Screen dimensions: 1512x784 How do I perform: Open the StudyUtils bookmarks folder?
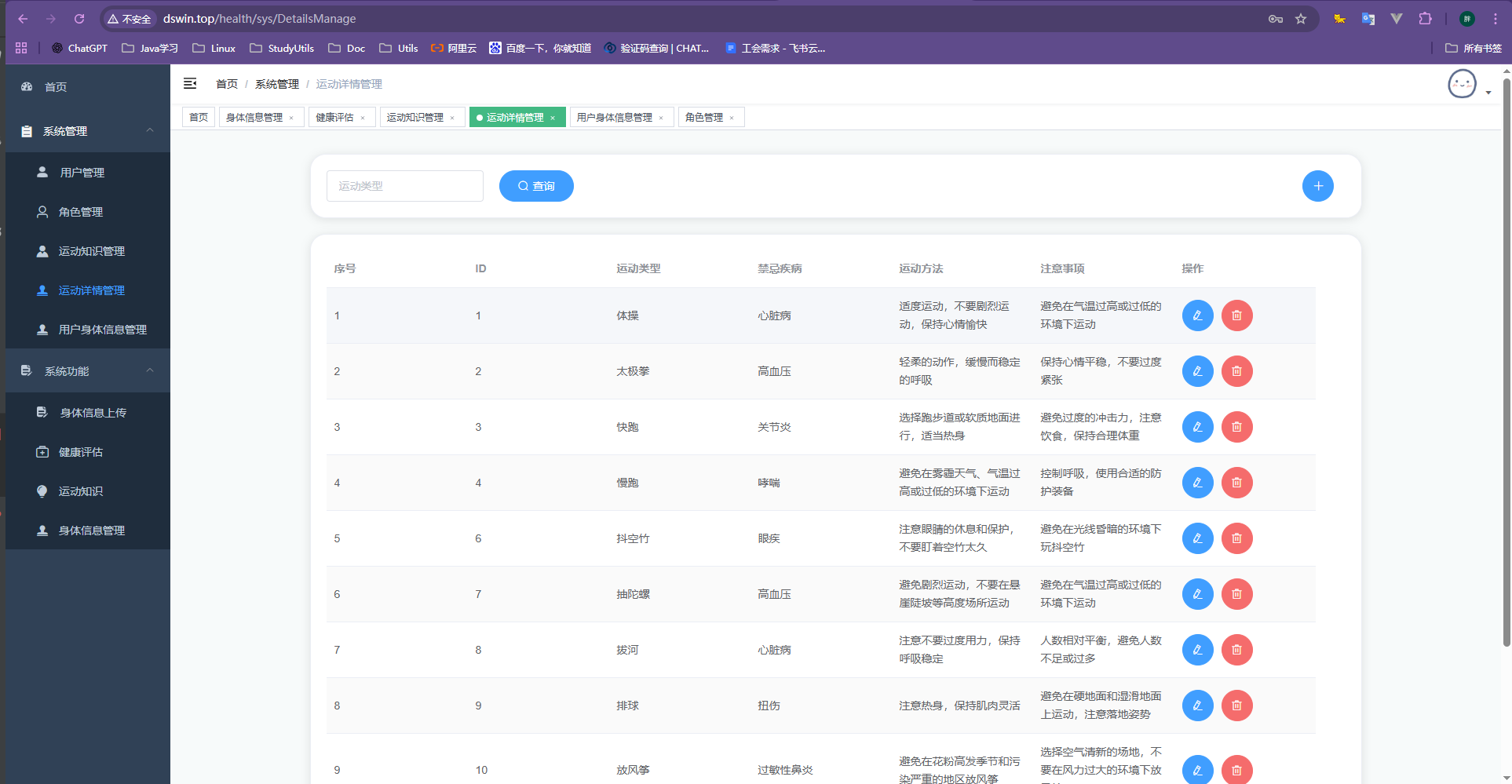(x=282, y=48)
